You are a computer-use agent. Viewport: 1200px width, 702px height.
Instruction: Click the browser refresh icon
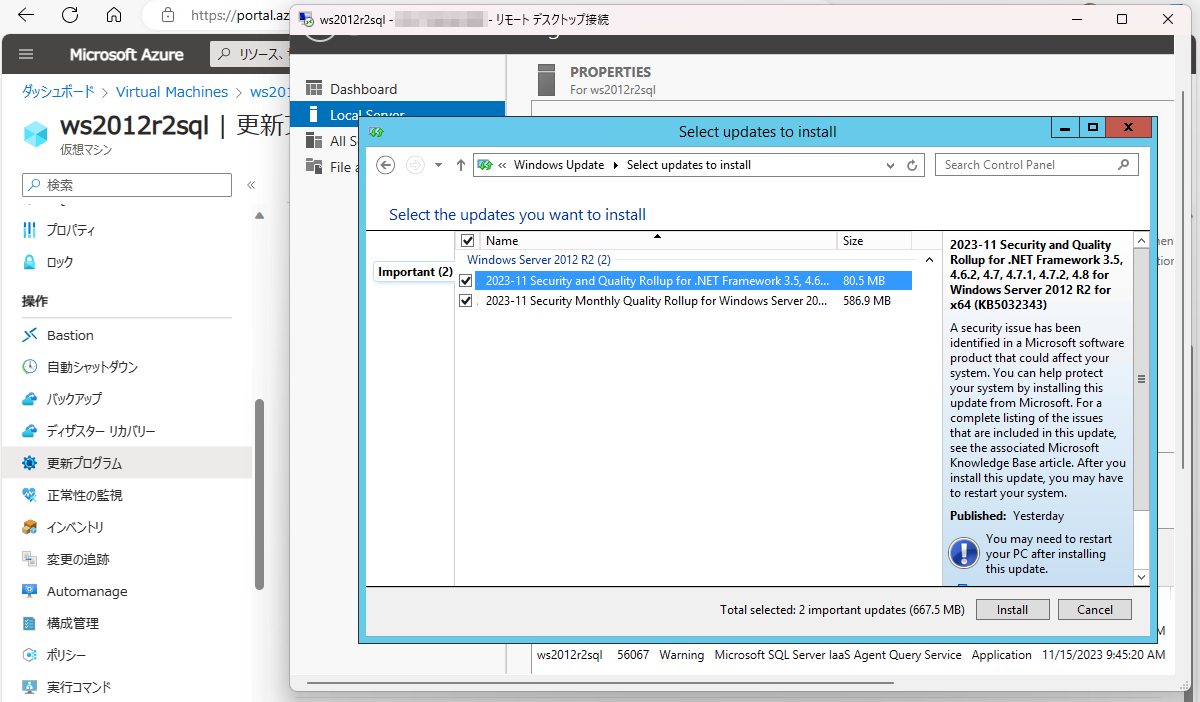[67, 15]
